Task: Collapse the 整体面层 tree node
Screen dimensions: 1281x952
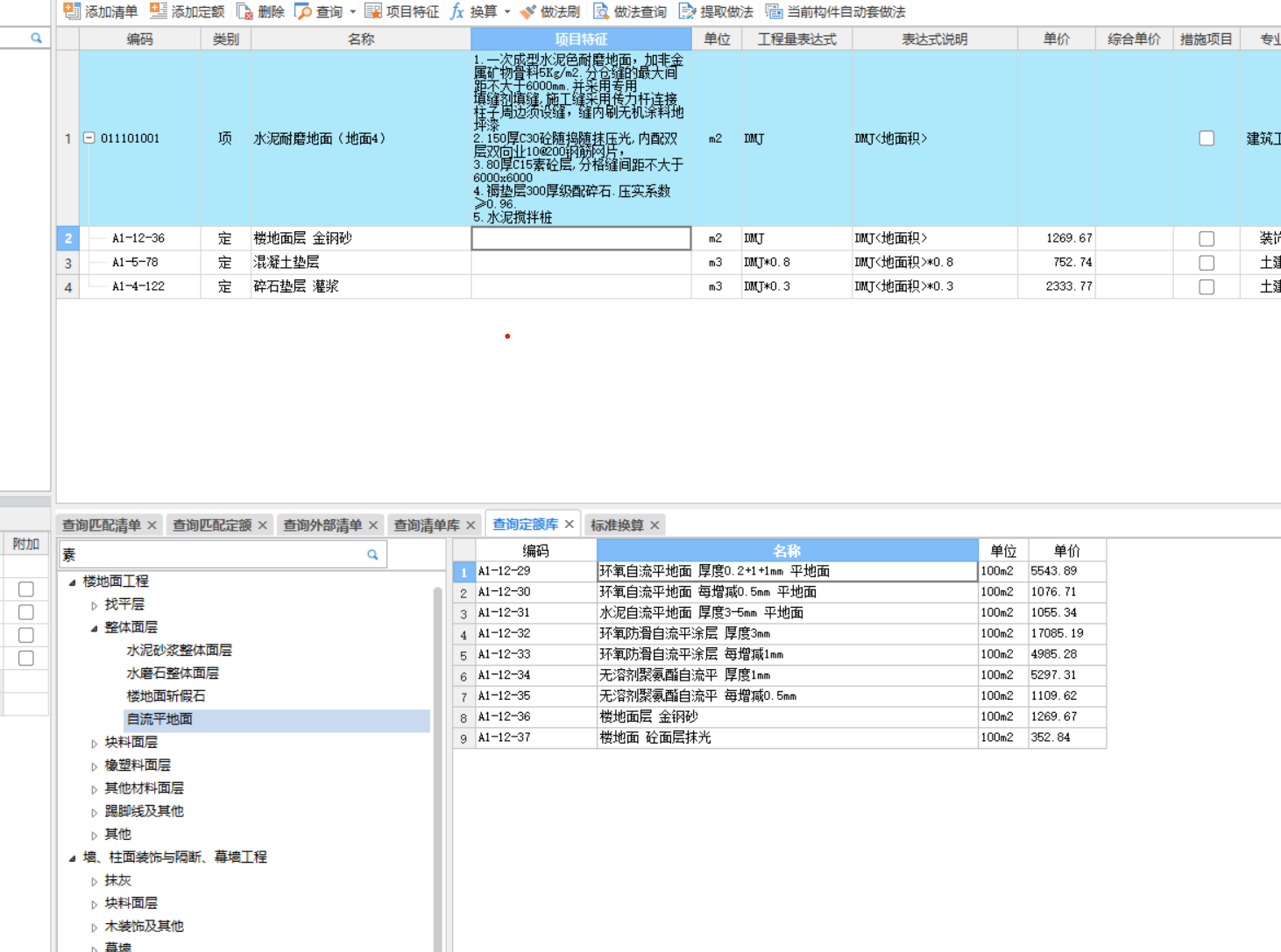Action: 94,628
